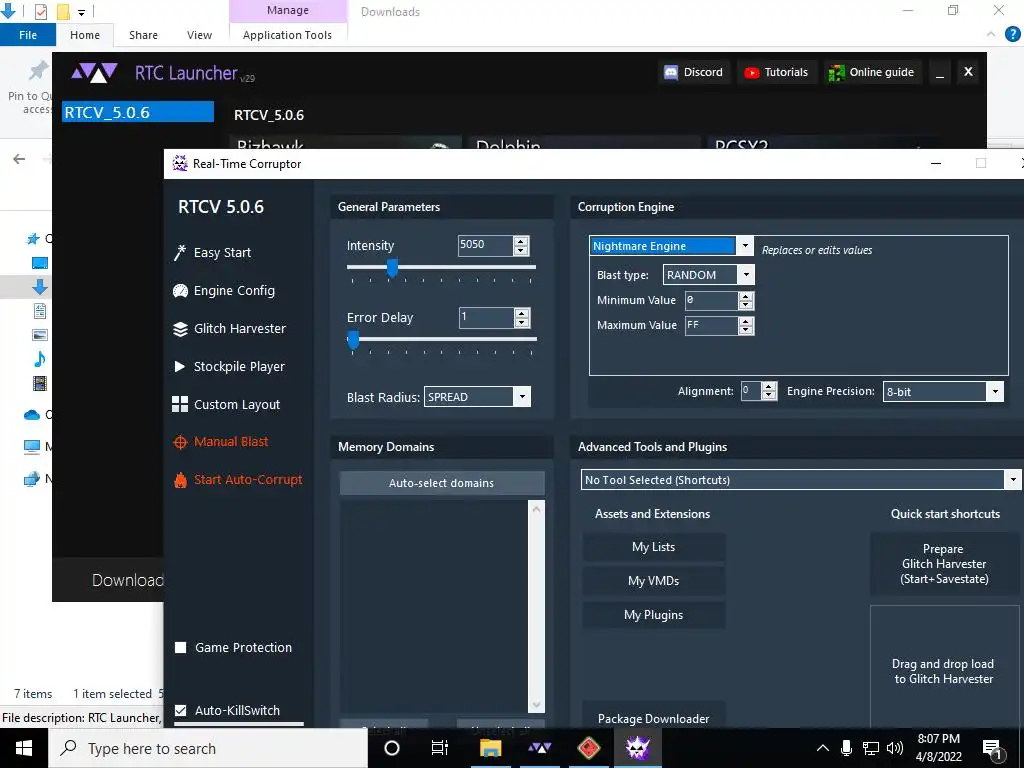Screen dimensions: 1024x768
Task: Switch to red diamond app on taskbar
Action: coord(588,748)
